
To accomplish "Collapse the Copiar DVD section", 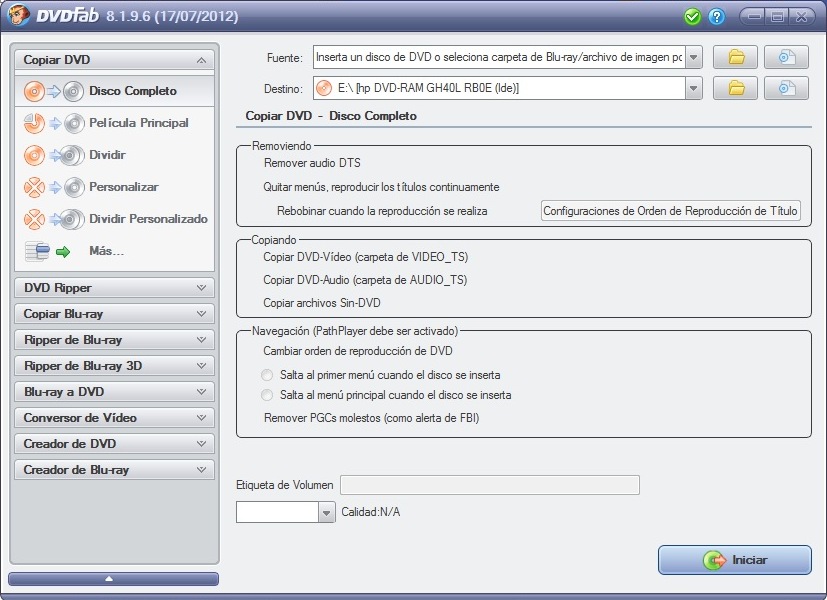I will 114,60.
